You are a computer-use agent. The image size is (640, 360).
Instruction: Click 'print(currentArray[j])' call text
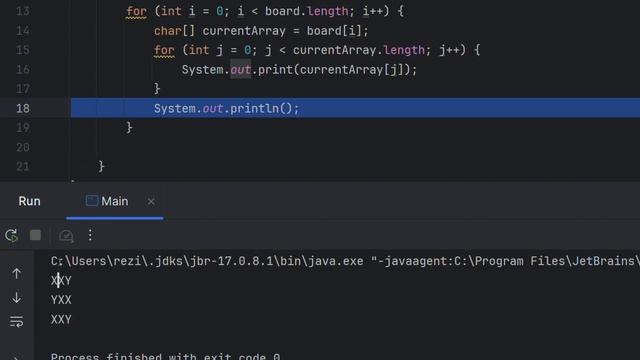click(334, 70)
